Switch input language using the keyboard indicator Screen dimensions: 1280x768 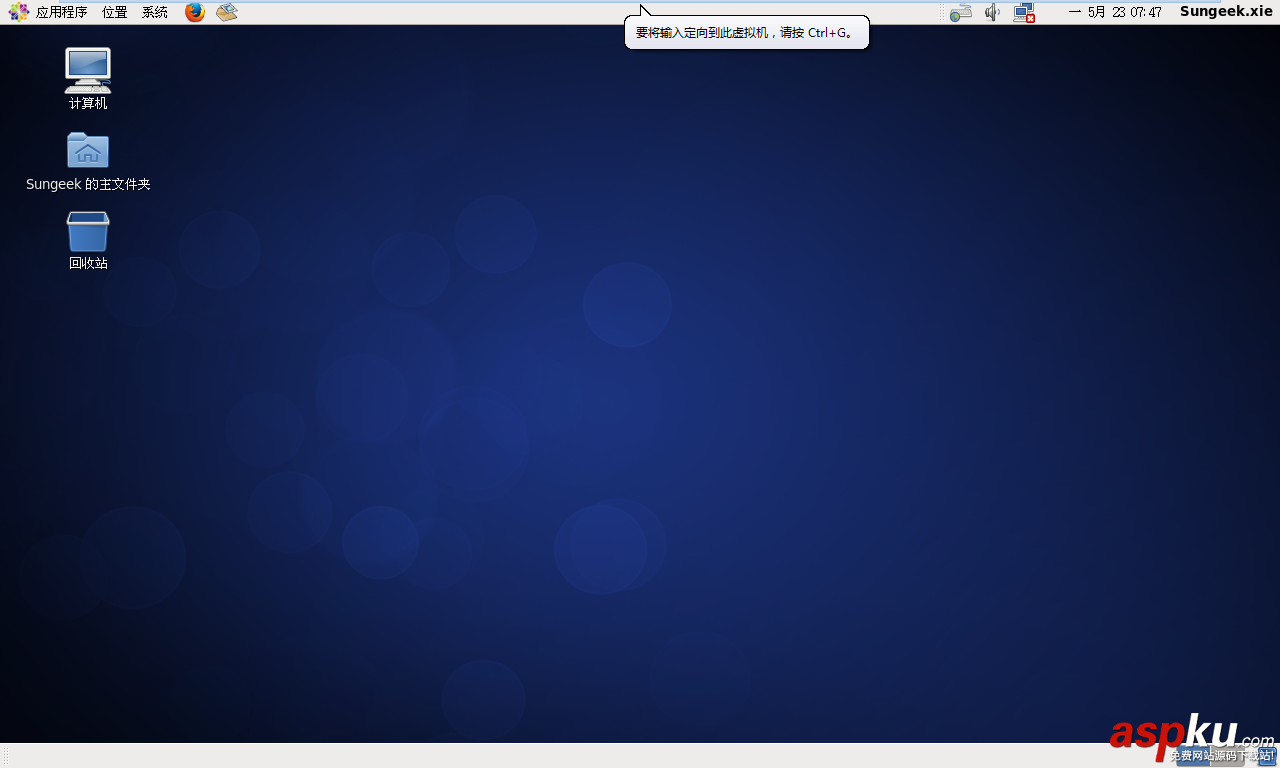click(961, 12)
